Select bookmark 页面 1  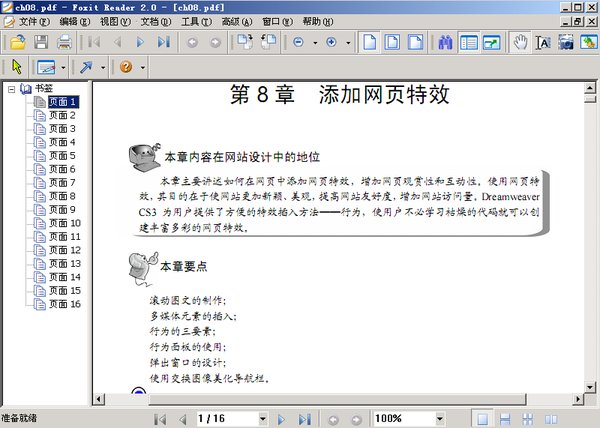click(x=64, y=102)
